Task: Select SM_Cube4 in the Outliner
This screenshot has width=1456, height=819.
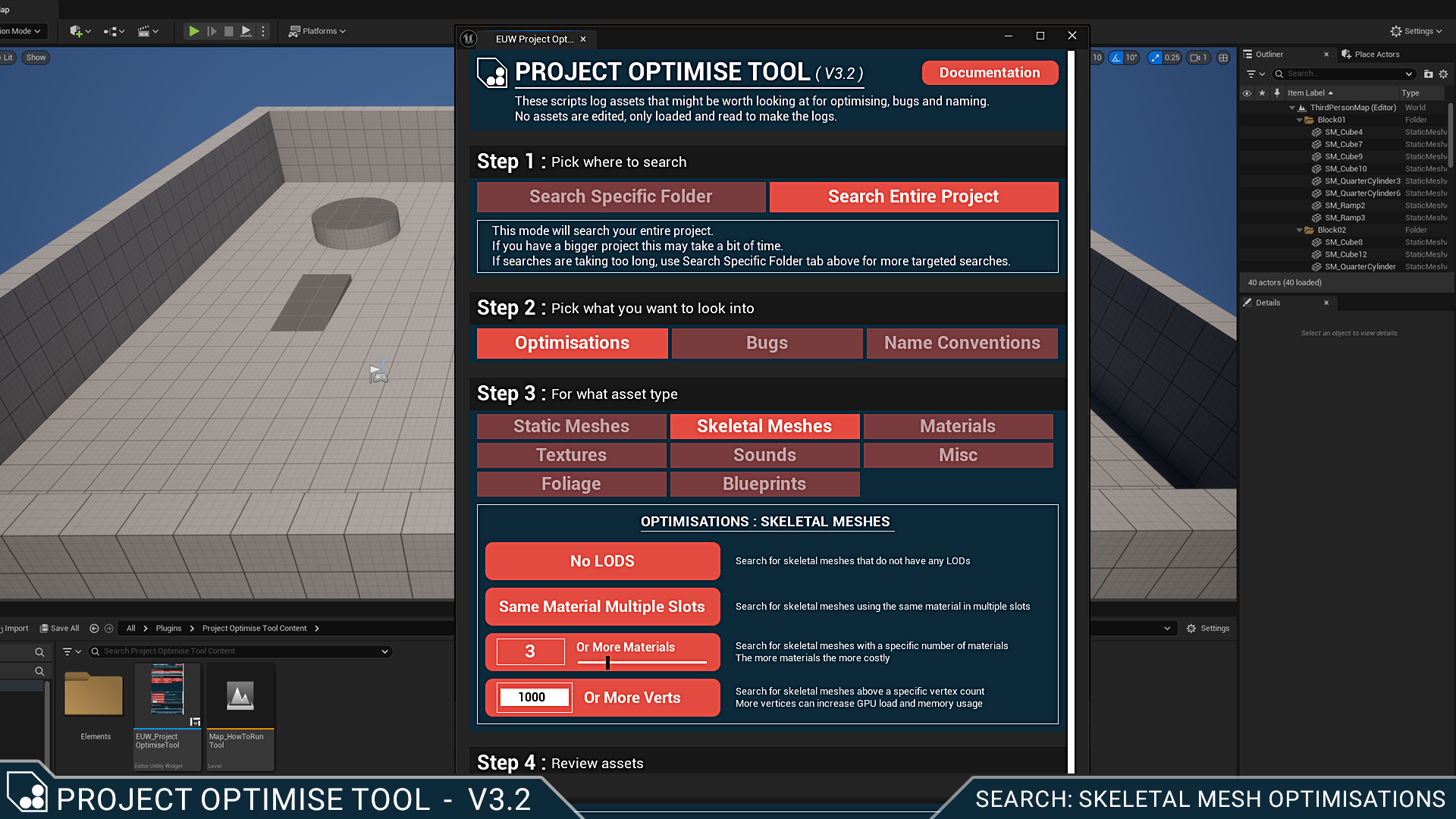Action: tap(1343, 132)
